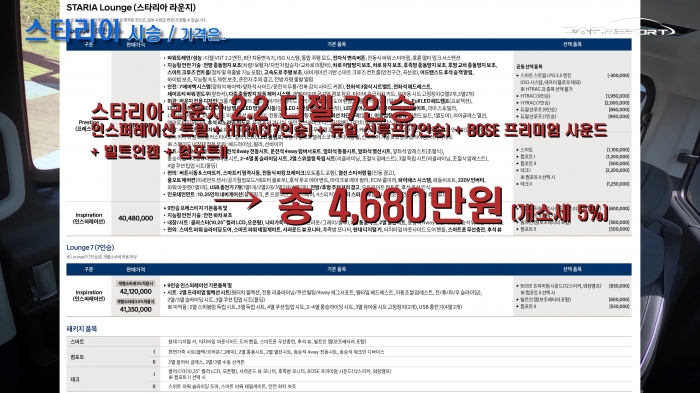Click 선택 품목 header in top table
This screenshot has height=393, width=700.
(x=572, y=44)
